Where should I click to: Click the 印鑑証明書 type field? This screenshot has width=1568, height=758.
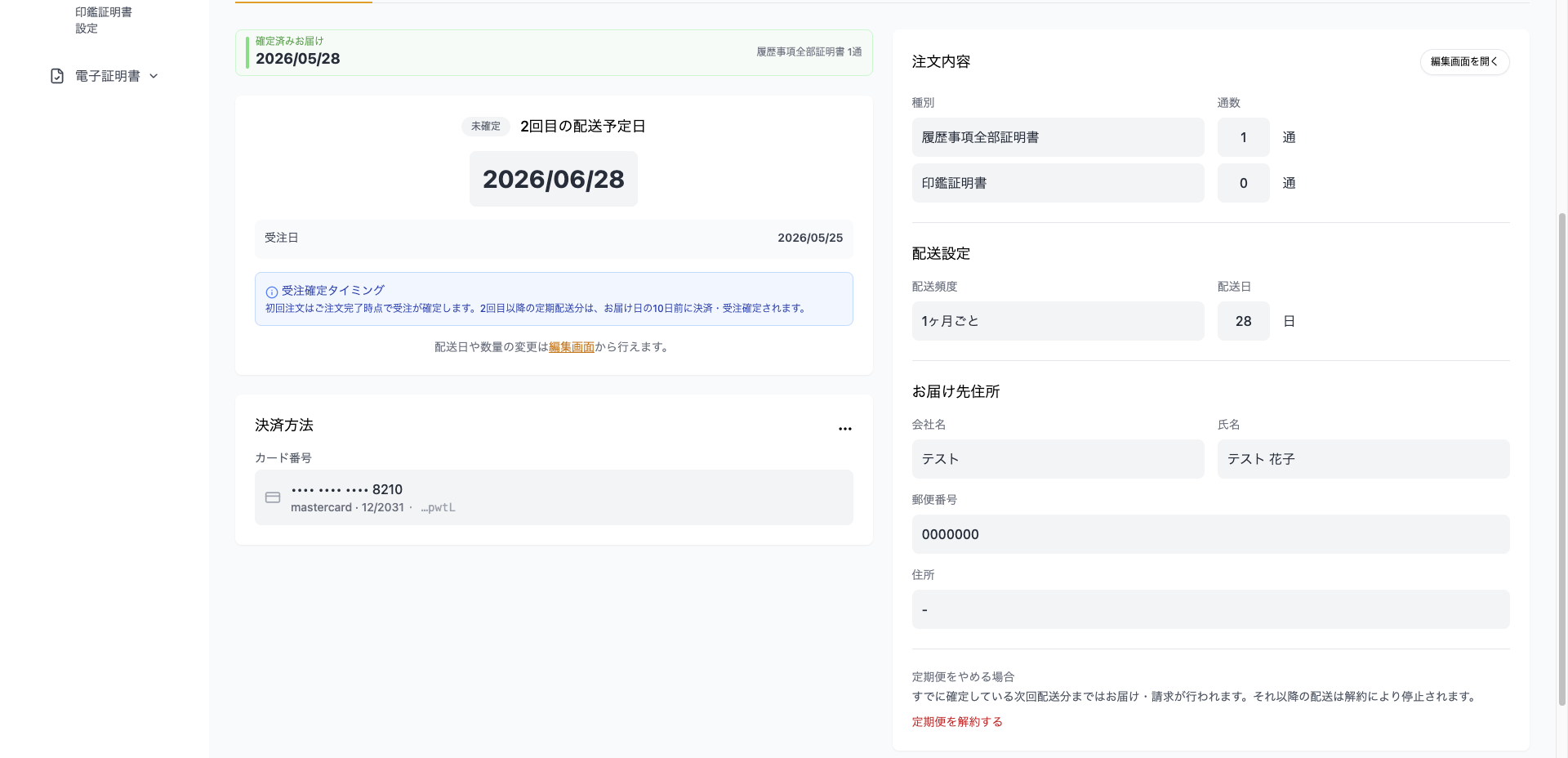point(1058,183)
